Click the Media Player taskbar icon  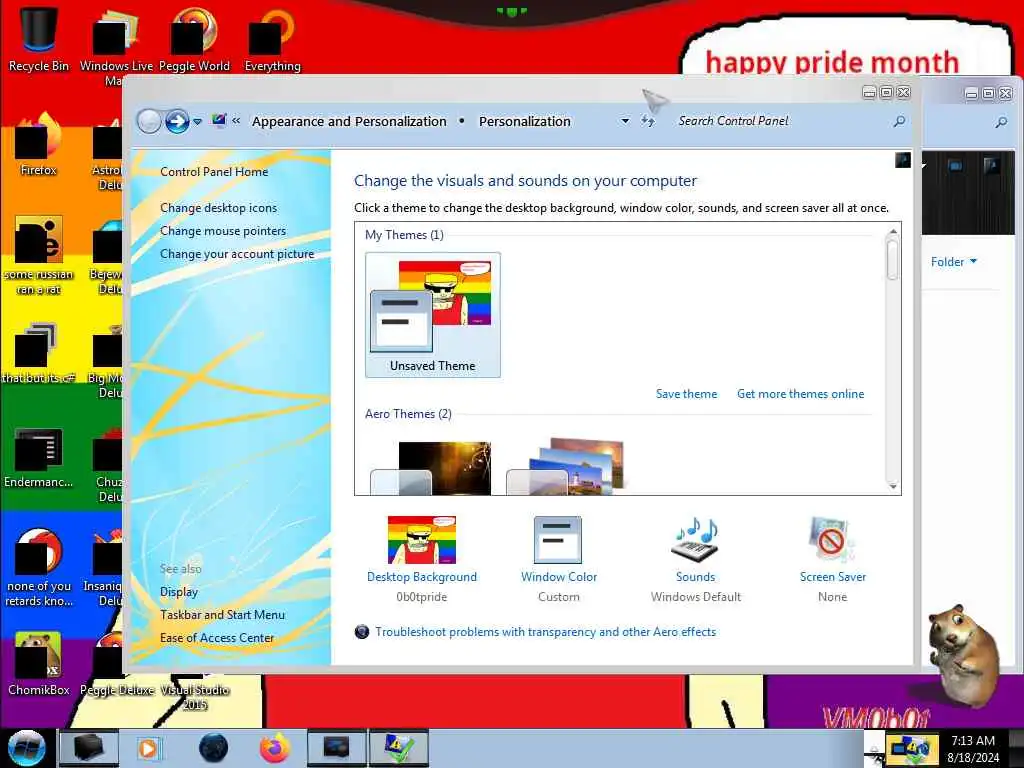(x=148, y=748)
